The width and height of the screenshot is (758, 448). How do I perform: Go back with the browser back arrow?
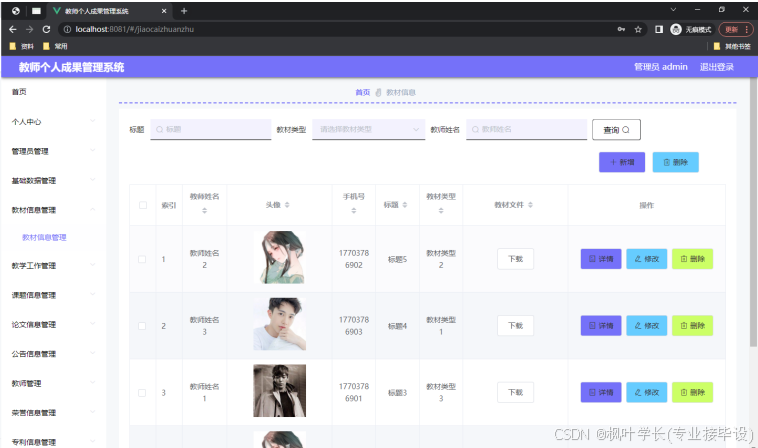point(13,29)
